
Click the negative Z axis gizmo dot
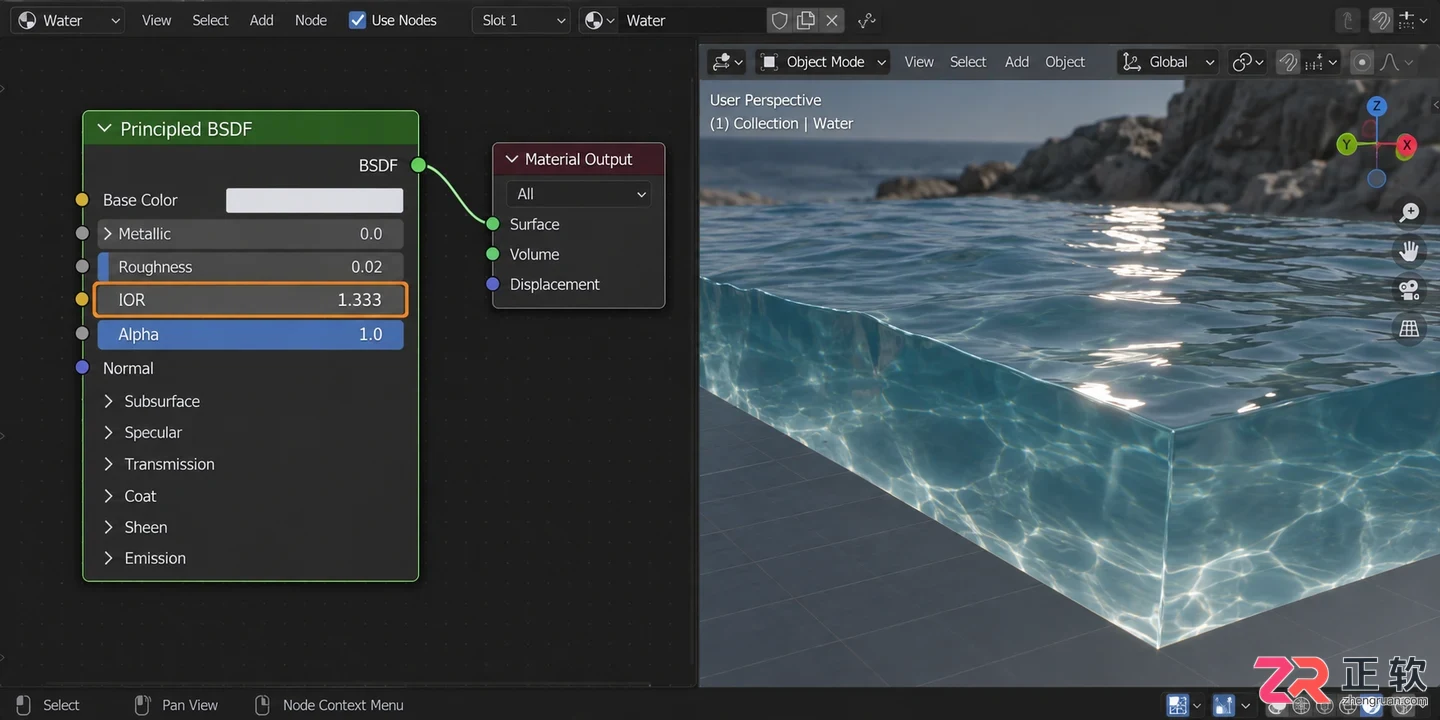[1377, 179]
